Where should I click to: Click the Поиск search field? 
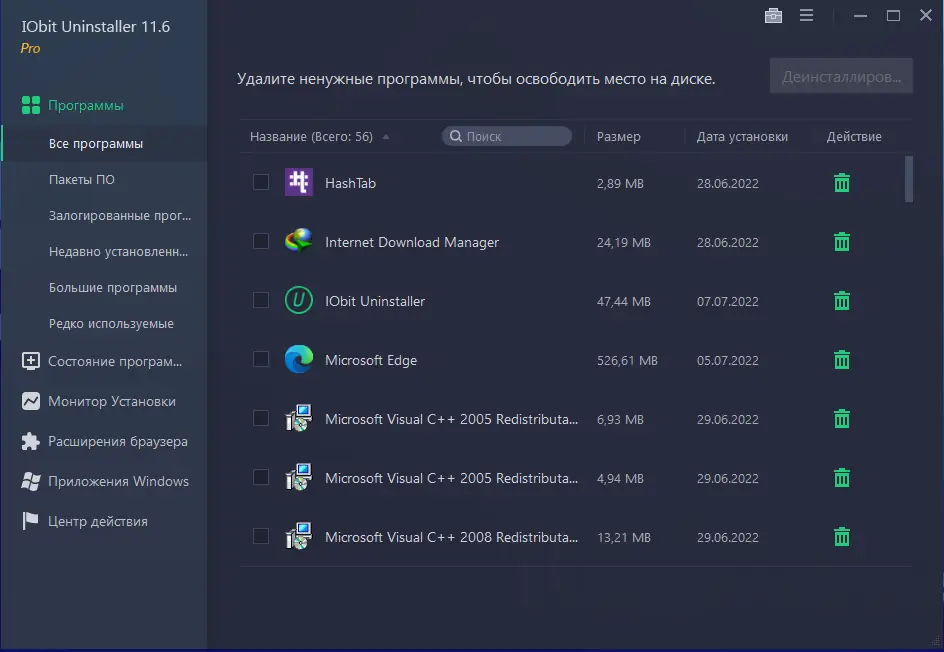[508, 136]
